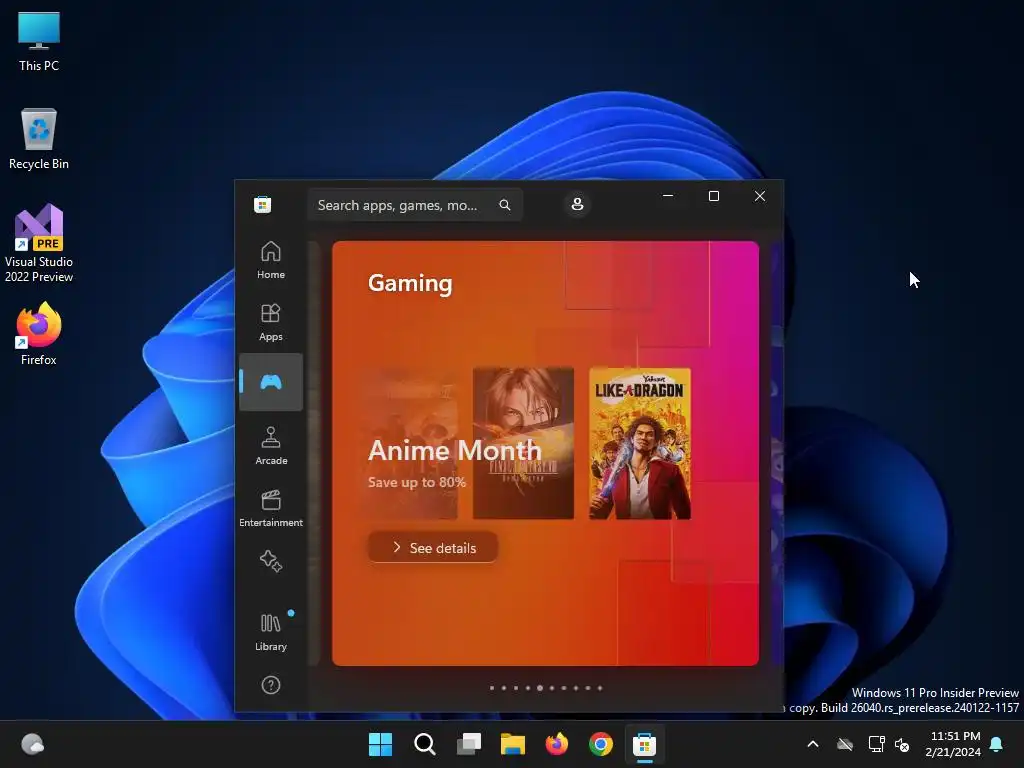The height and width of the screenshot is (768, 1024).
Task: Select the Recycle Bin desktop icon
Action: pyautogui.click(x=39, y=139)
